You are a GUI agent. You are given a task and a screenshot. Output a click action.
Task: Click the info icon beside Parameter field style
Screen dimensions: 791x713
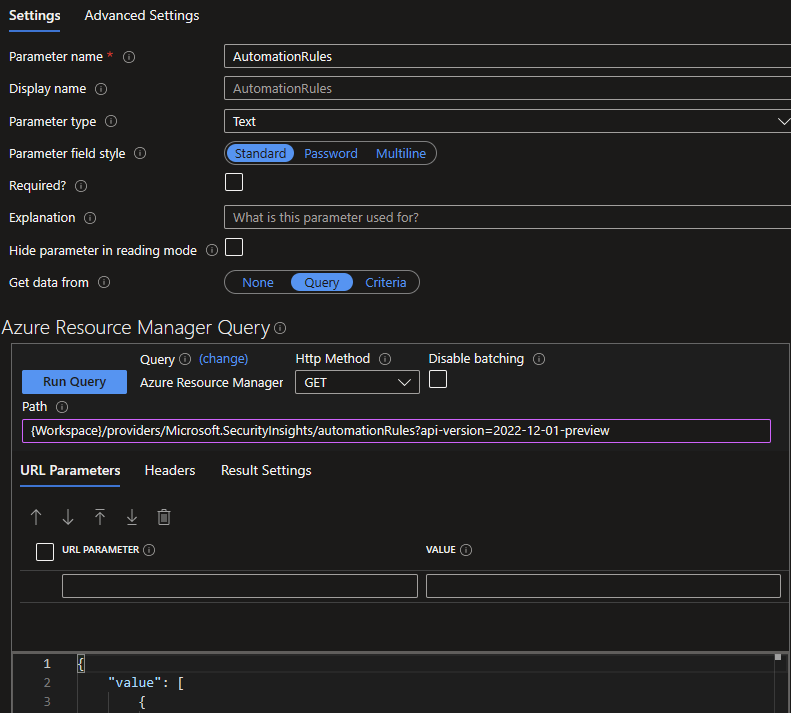[x=140, y=153]
